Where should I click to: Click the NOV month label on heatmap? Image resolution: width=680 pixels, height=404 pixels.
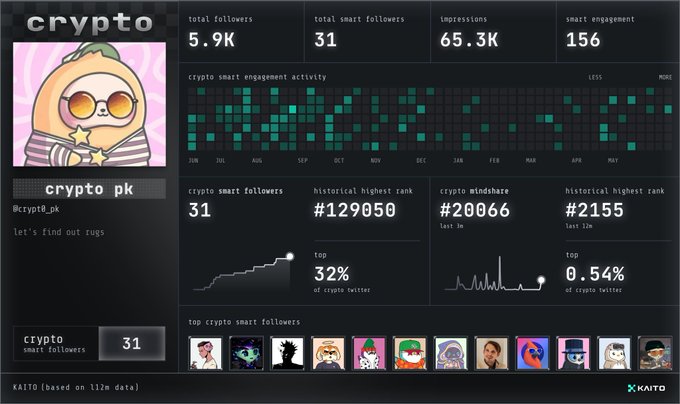pyautogui.click(x=376, y=160)
